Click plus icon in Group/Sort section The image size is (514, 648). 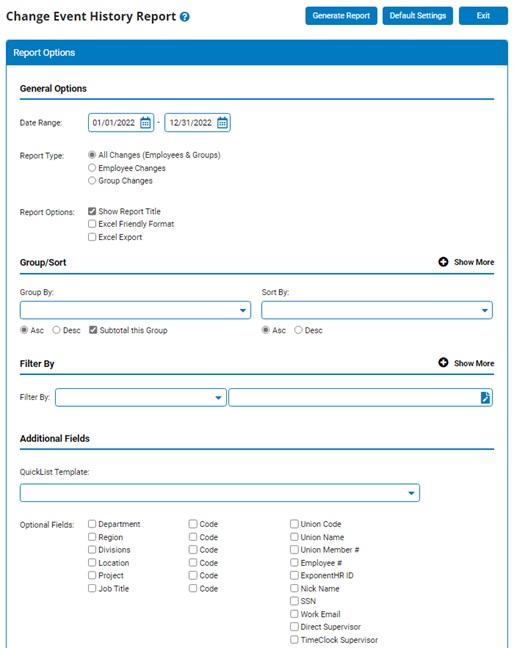pyautogui.click(x=443, y=262)
